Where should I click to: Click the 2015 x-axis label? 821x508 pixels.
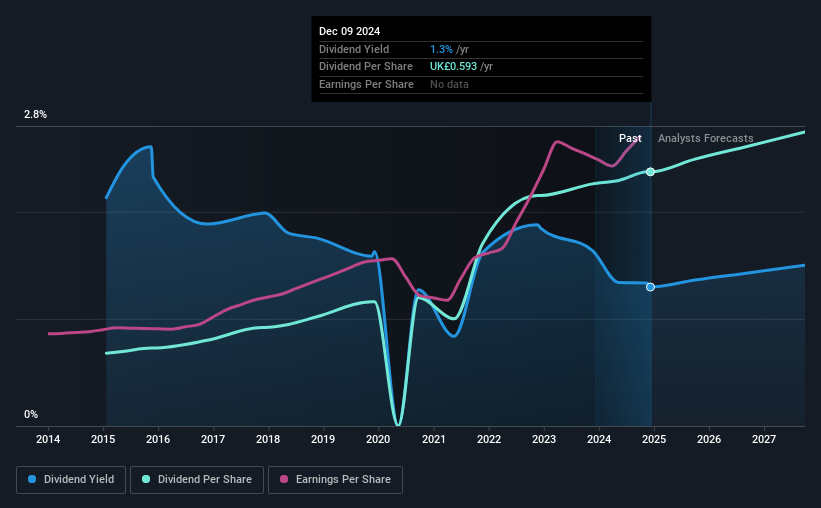[x=103, y=439]
